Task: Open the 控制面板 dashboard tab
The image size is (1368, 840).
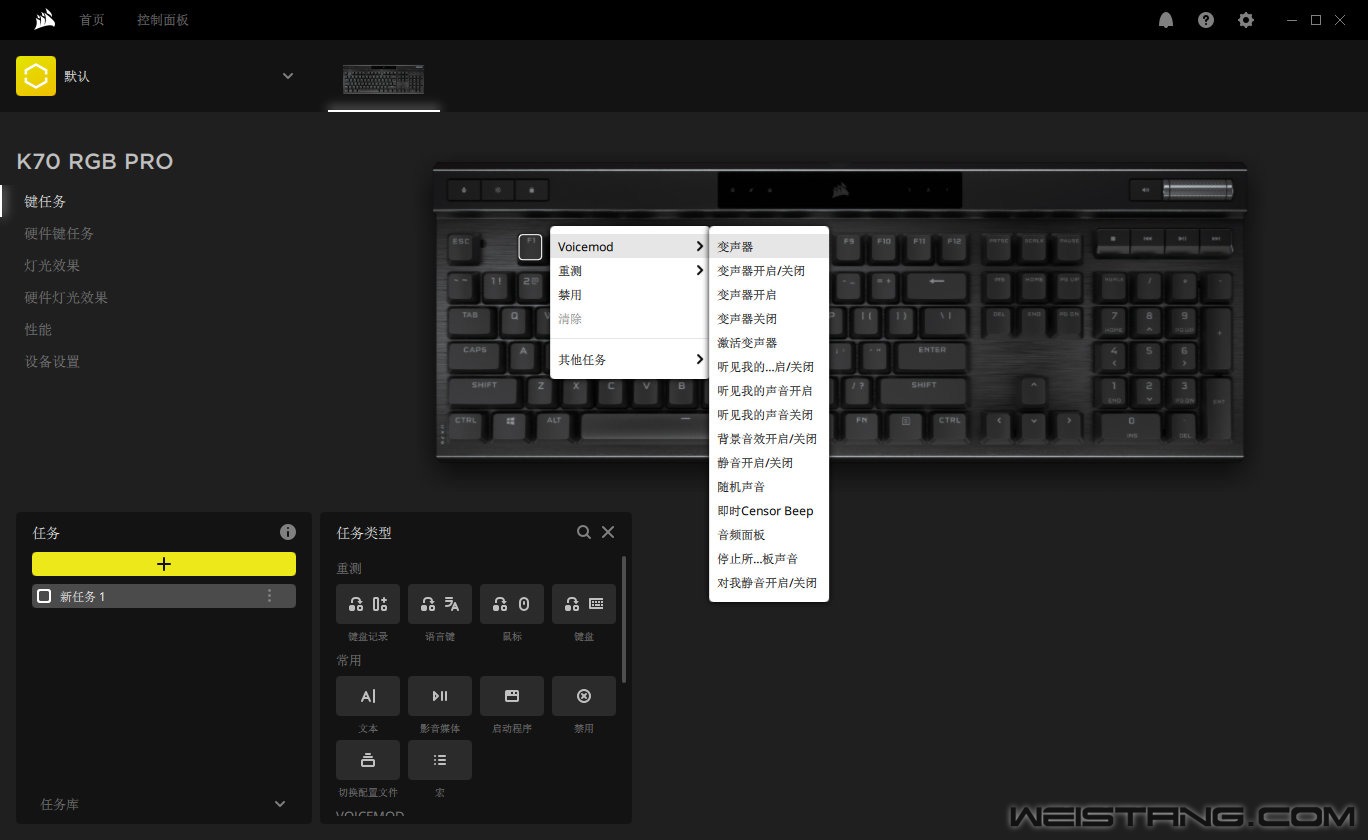Action: click(163, 20)
